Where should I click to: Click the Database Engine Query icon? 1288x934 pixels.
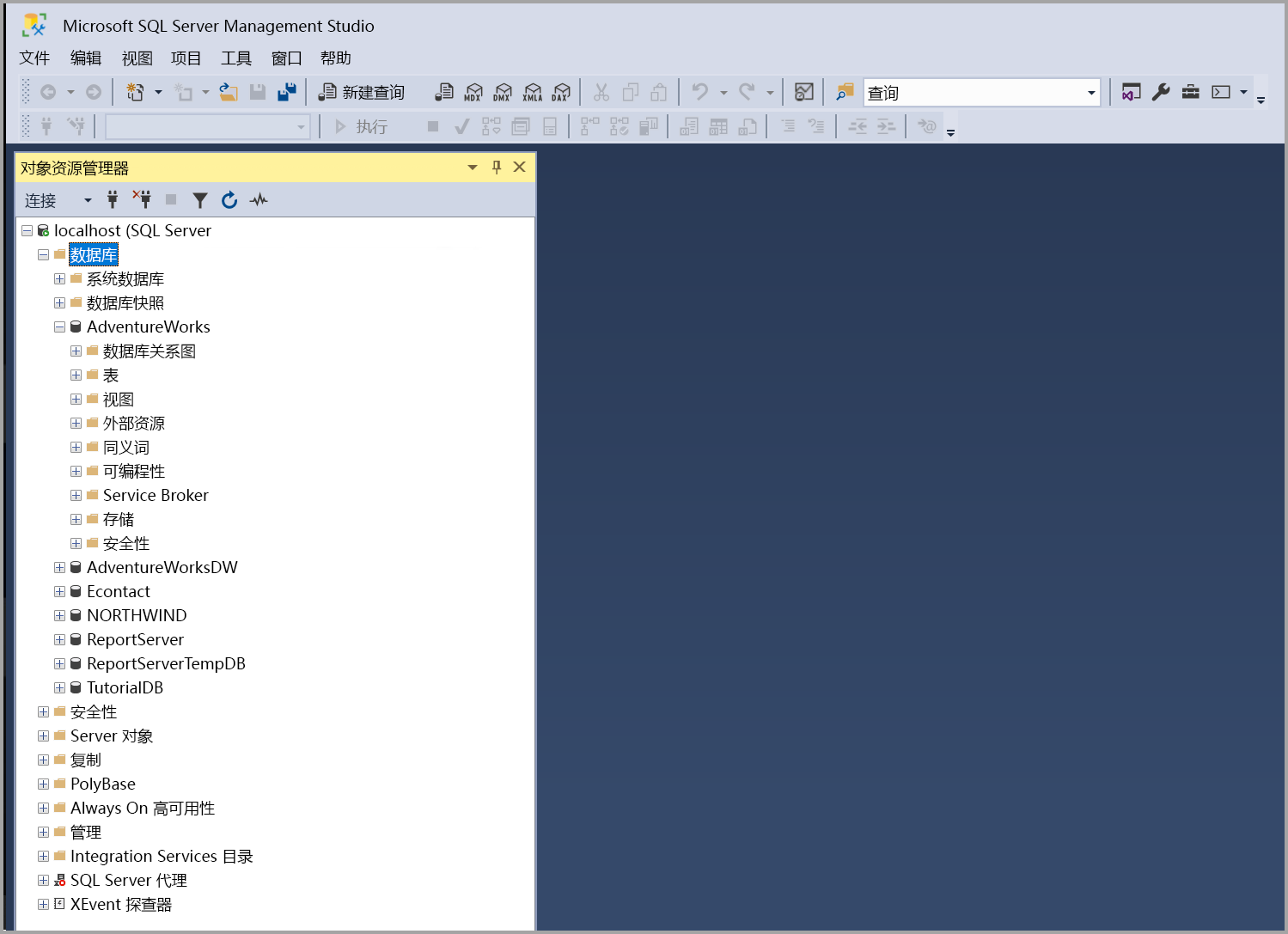tap(444, 92)
